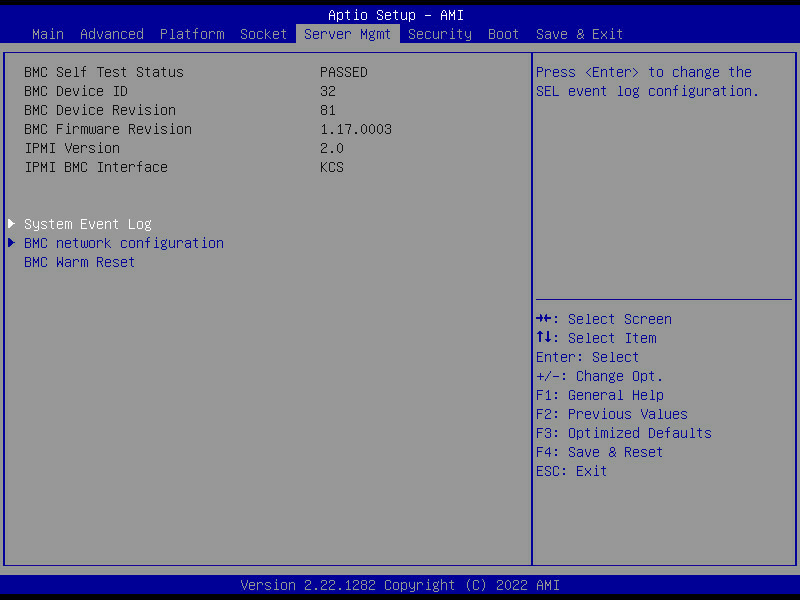The height and width of the screenshot is (600, 800).
Task: Select the IPMI Version label
Action: pos(72,148)
